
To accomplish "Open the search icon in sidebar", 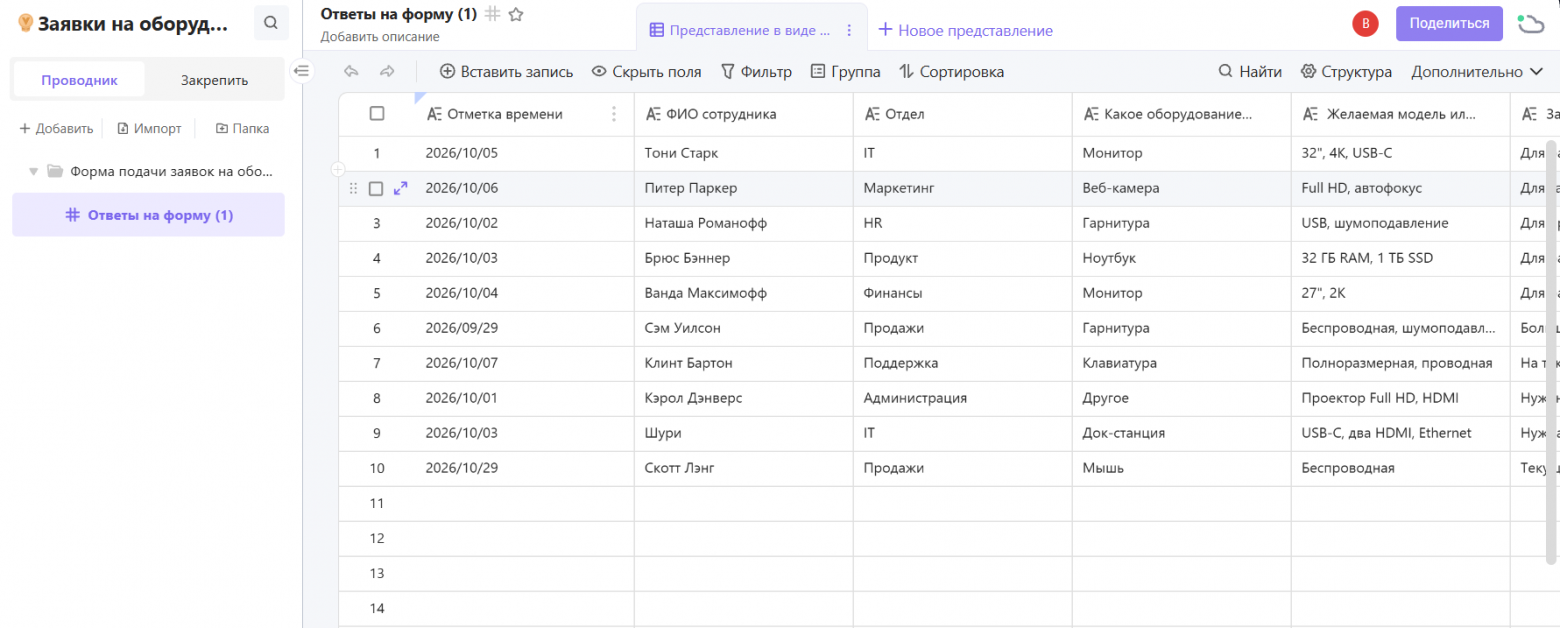I will pyautogui.click(x=271, y=23).
